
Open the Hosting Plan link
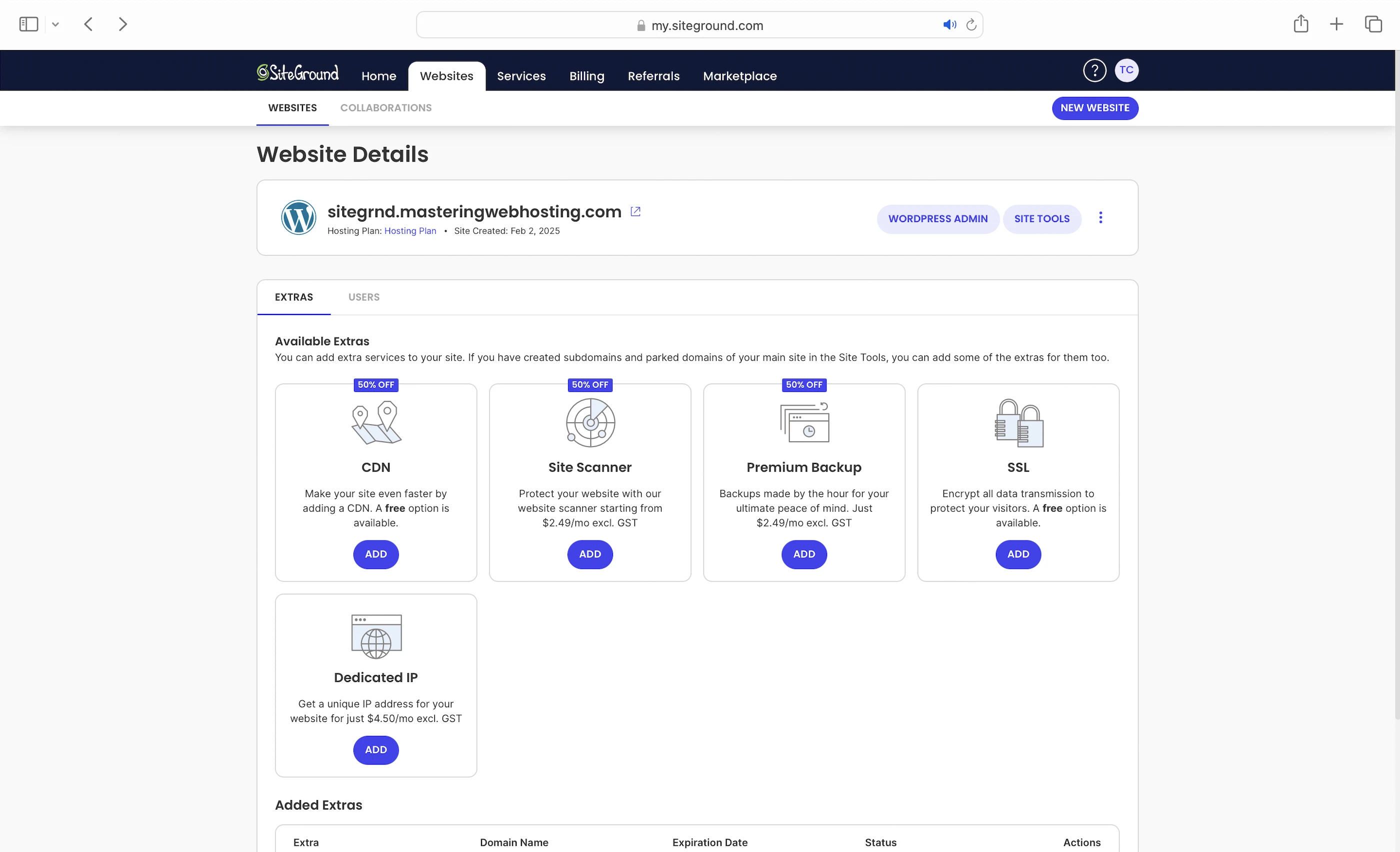[x=409, y=231]
